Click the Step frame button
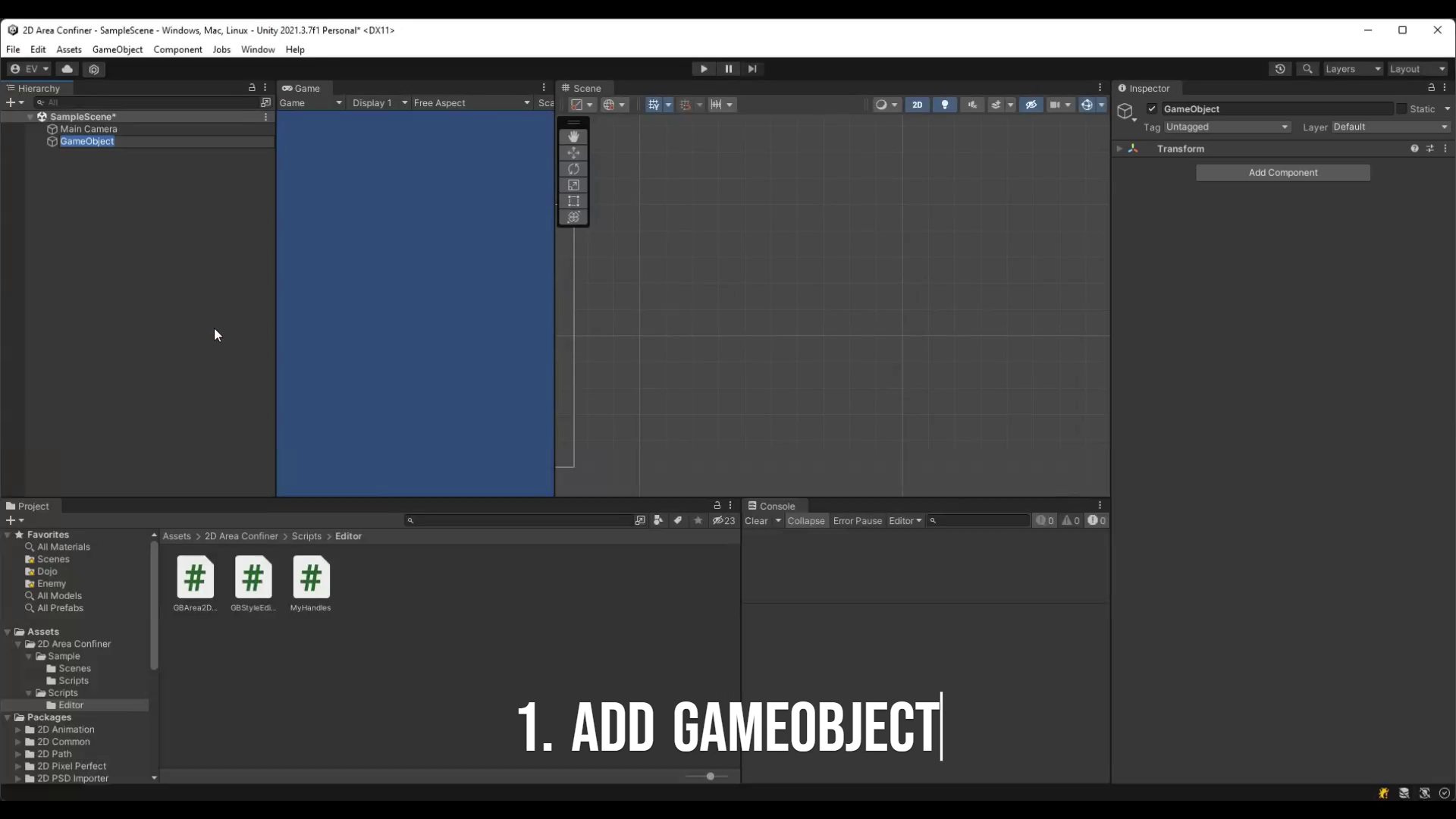Image resolution: width=1456 pixels, height=819 pixels. 752,68
